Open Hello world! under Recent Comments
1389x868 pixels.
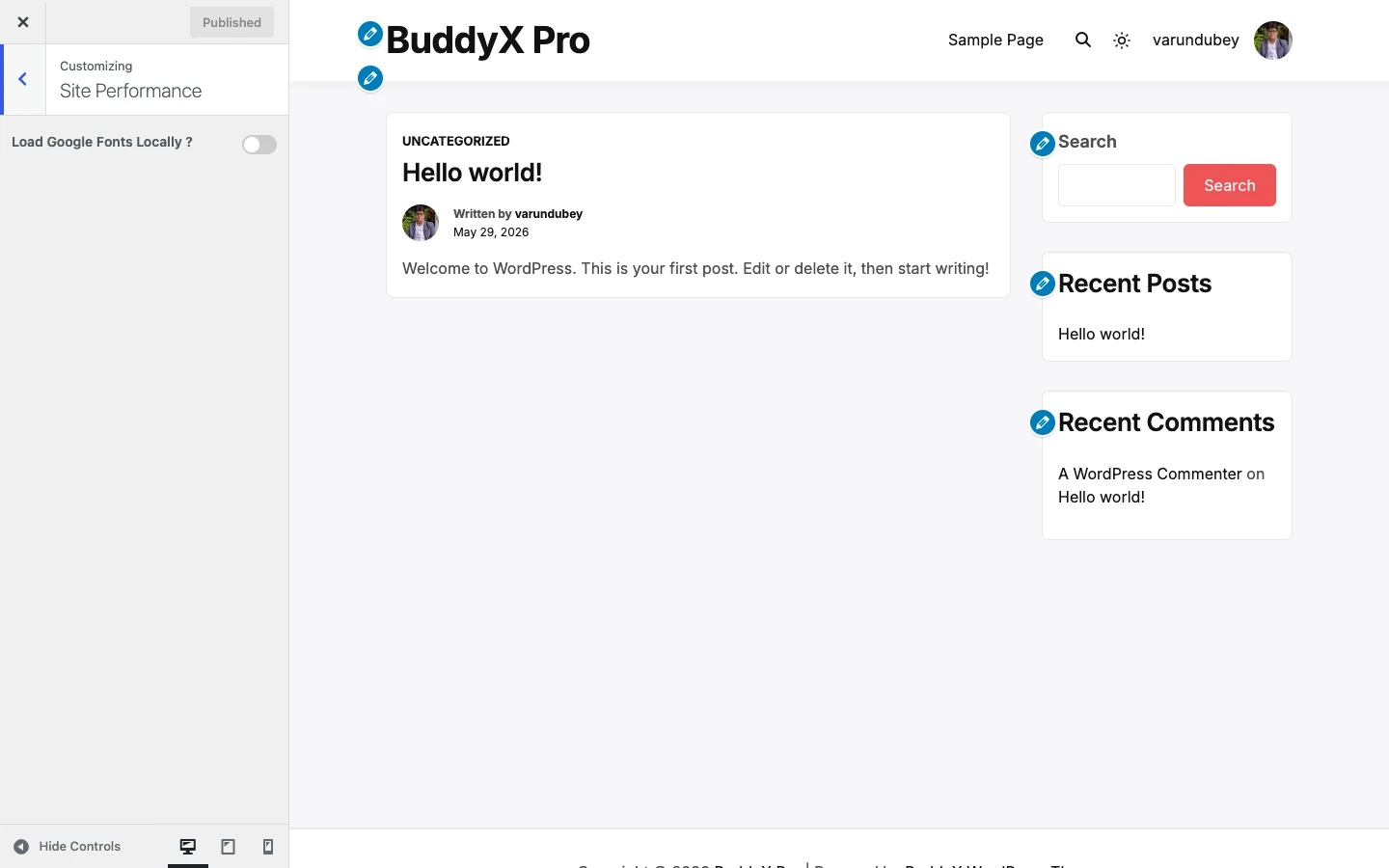(1102, 498)
